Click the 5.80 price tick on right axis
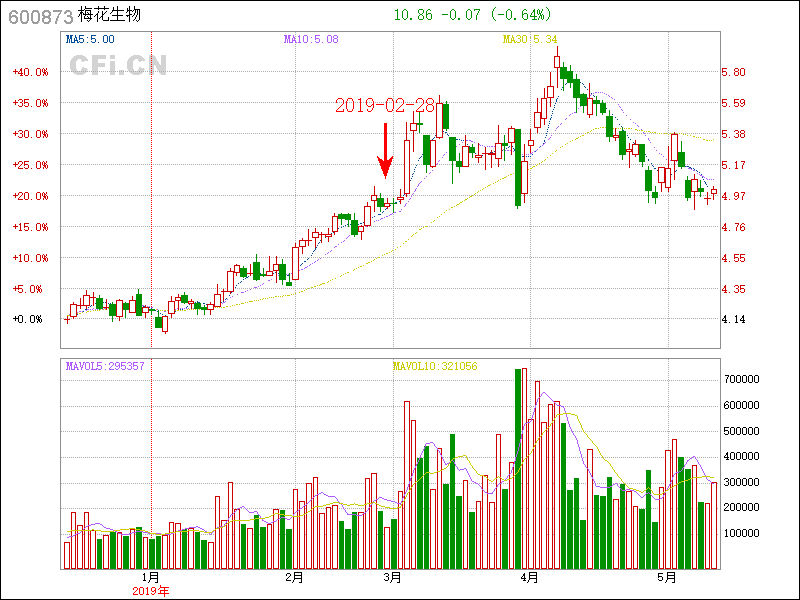 (733, 73)
